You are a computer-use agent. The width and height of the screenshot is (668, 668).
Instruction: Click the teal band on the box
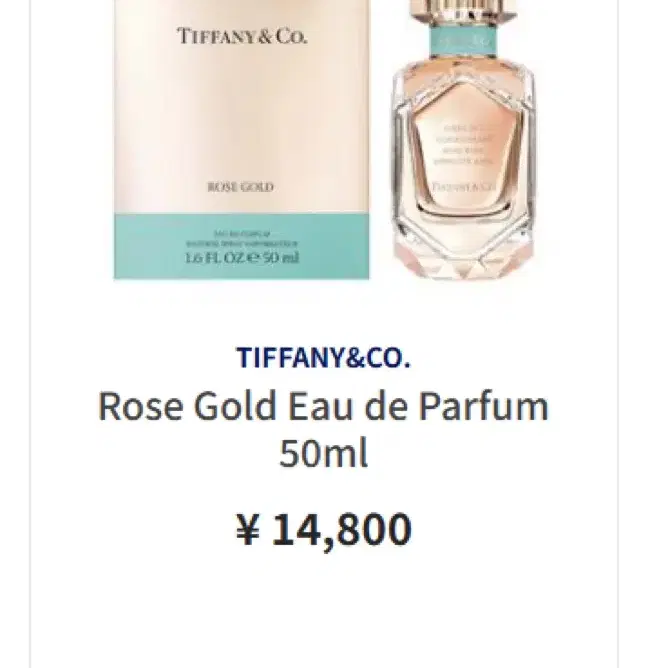[242, 246]
